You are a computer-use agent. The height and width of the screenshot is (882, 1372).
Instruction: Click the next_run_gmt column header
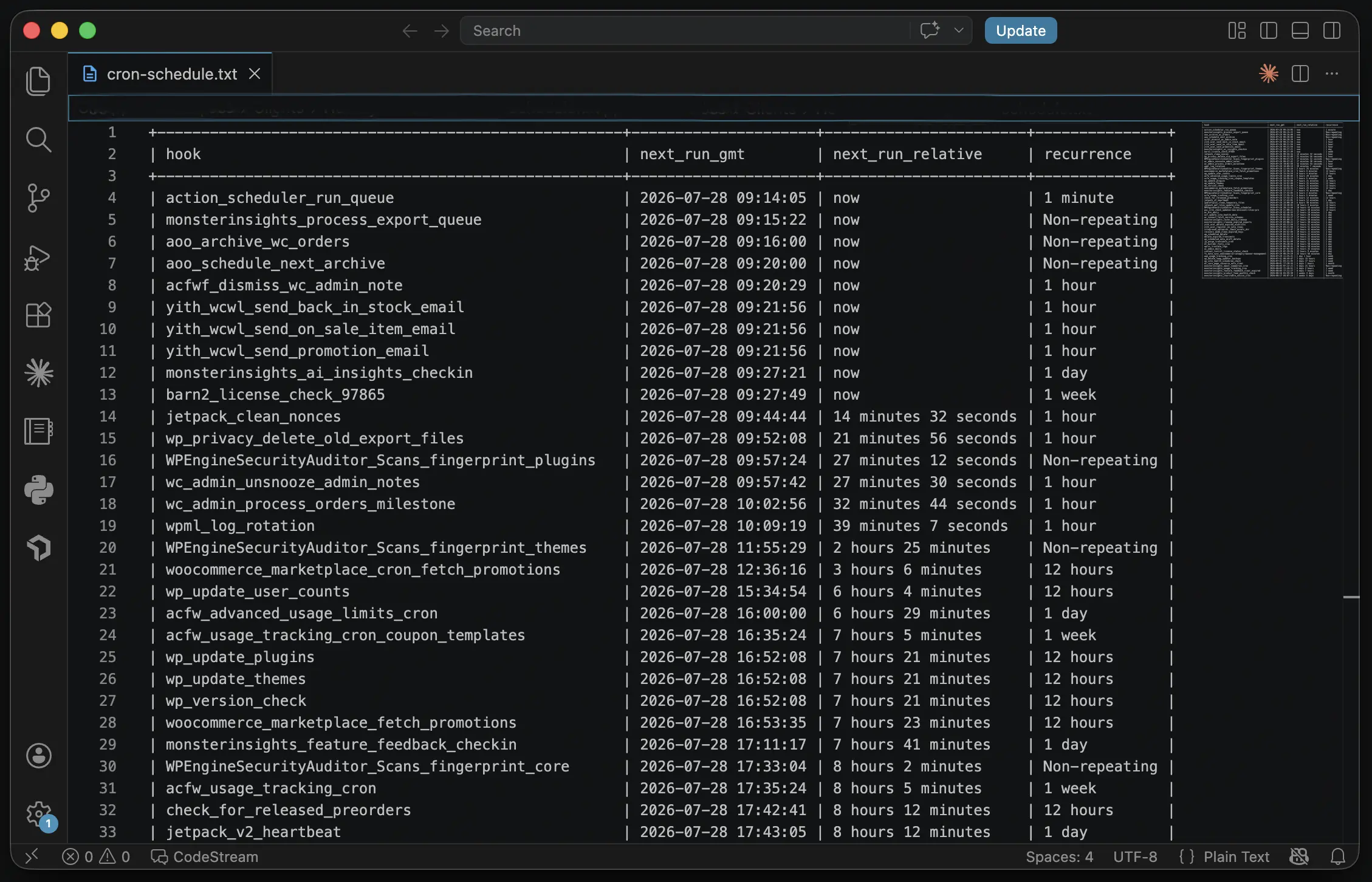click(692, 154)
